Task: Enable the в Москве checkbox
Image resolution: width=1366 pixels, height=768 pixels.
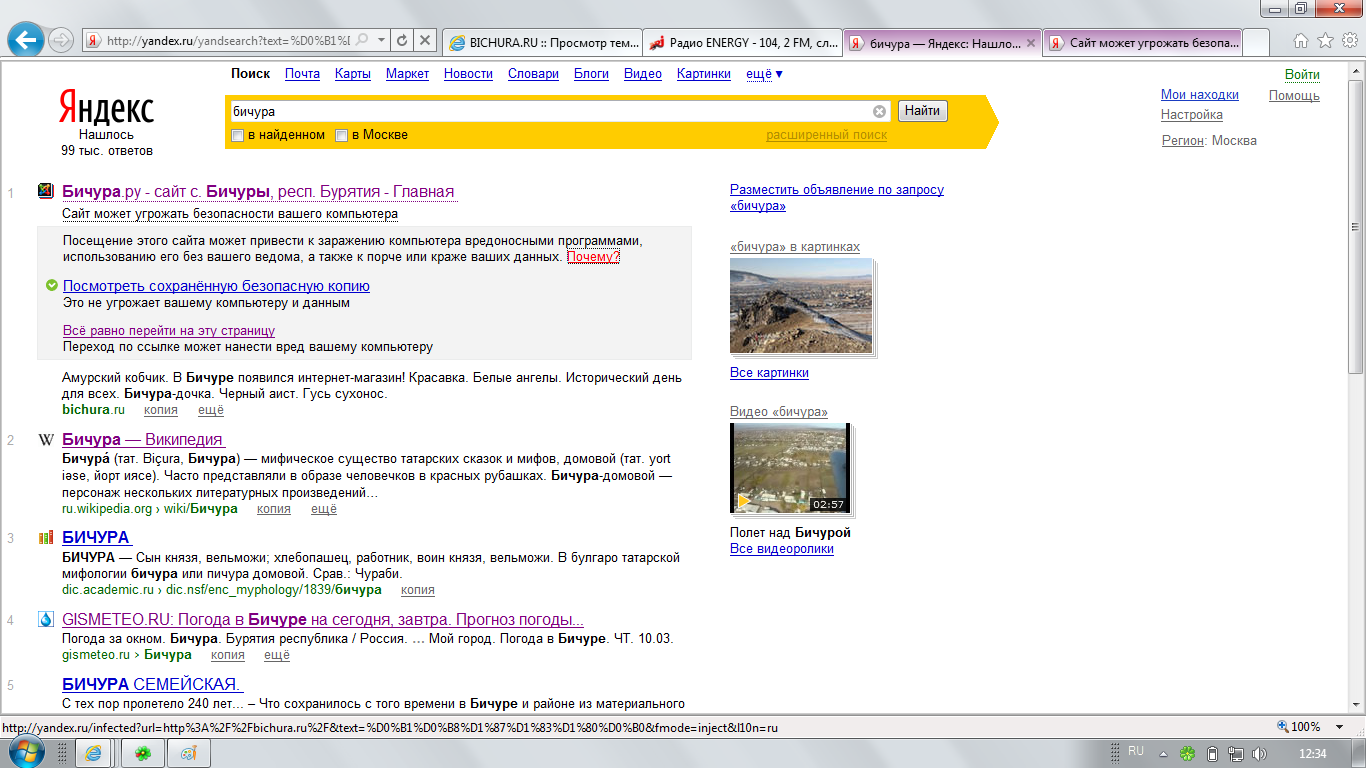Action: 341,135
